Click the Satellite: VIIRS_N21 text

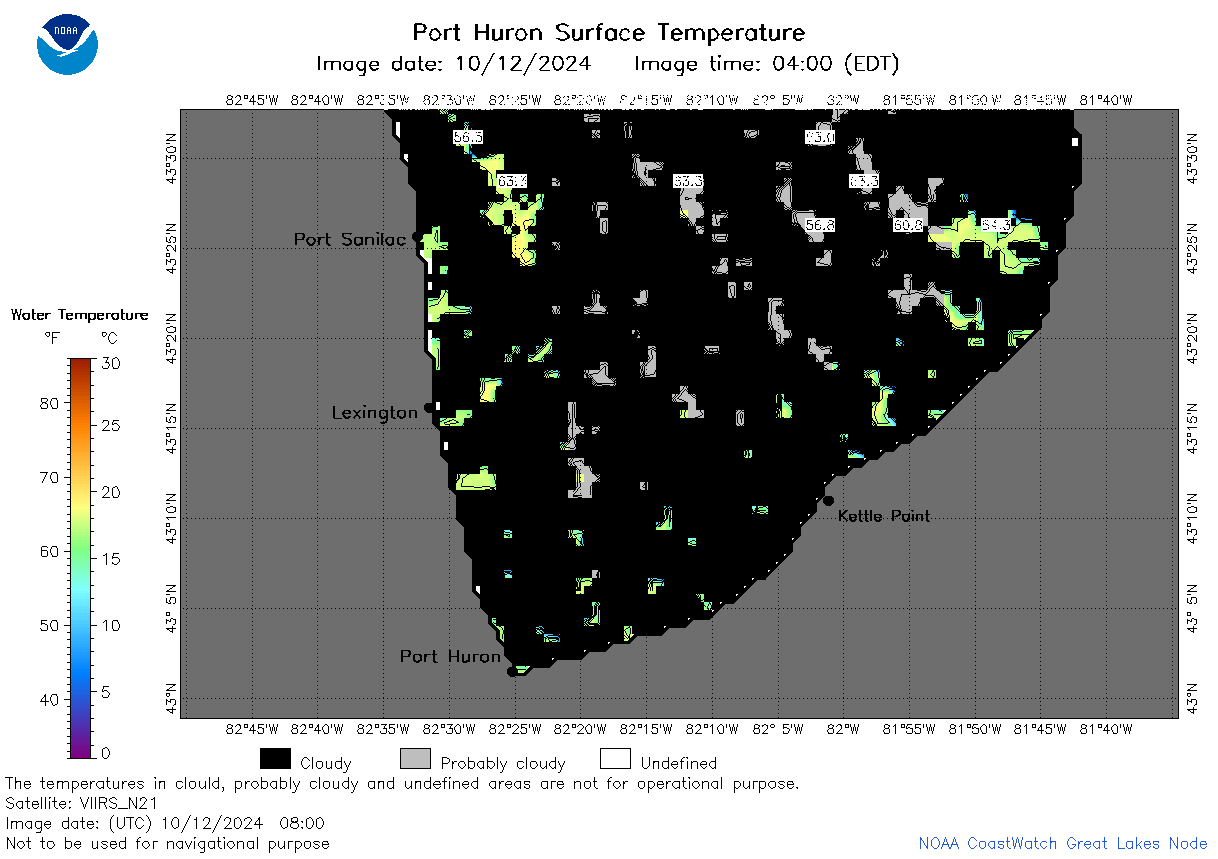pyautogui.click(x=82, y=804)
